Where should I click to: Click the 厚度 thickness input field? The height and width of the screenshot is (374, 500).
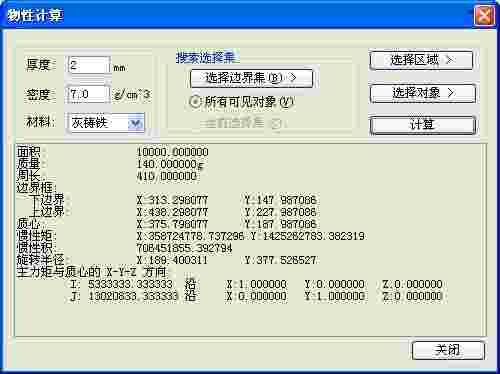click(x=89, y=65)
